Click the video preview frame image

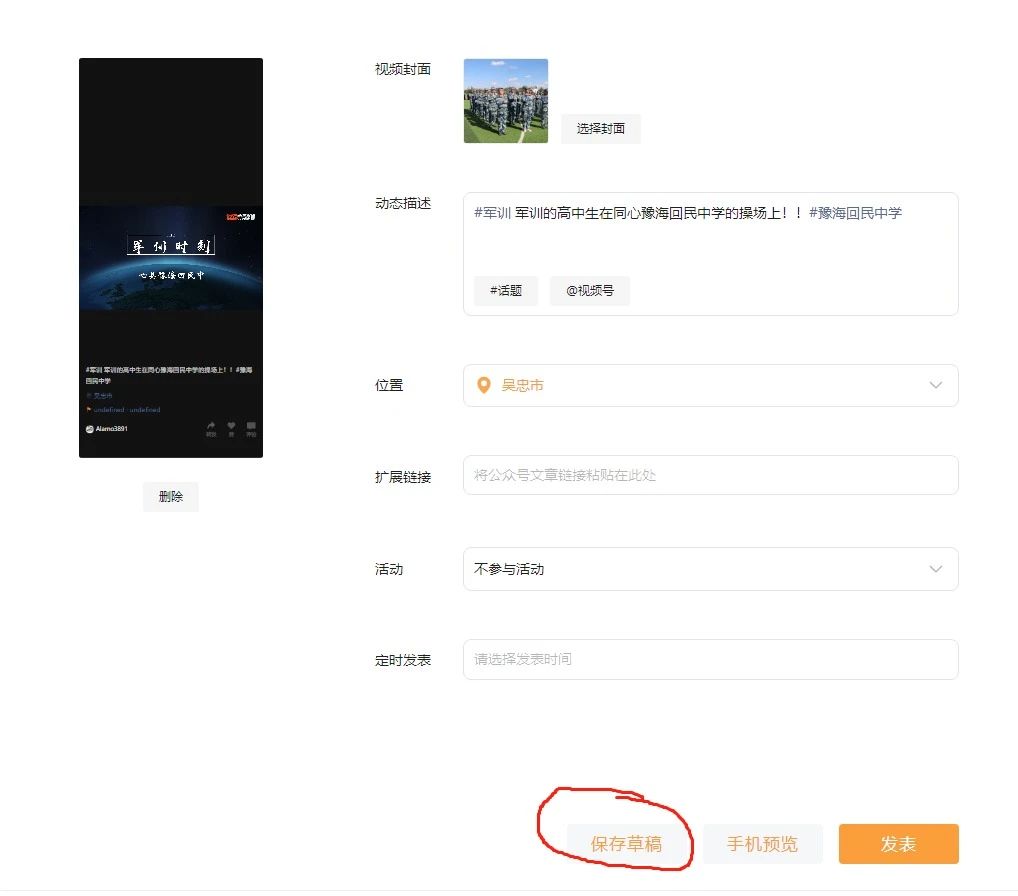[171, 258]
